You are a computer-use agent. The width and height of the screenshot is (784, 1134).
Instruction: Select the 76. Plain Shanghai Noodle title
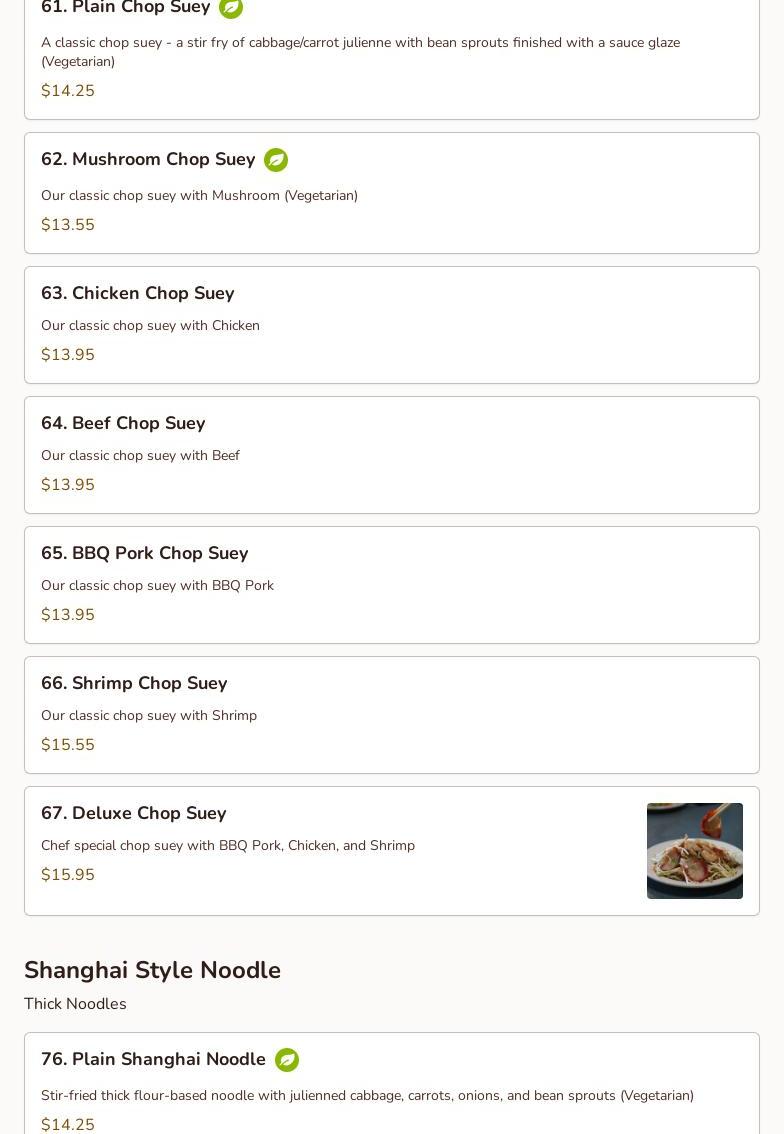point(153,1059)
